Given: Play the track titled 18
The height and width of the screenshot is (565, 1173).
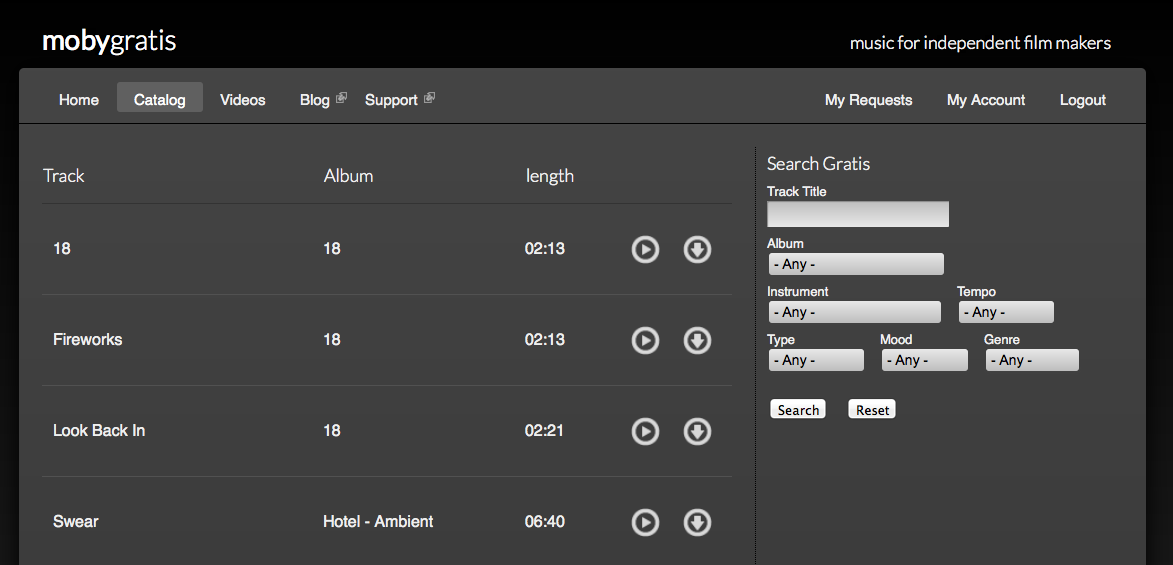Looking at the screenshot, I should (645, 249).
